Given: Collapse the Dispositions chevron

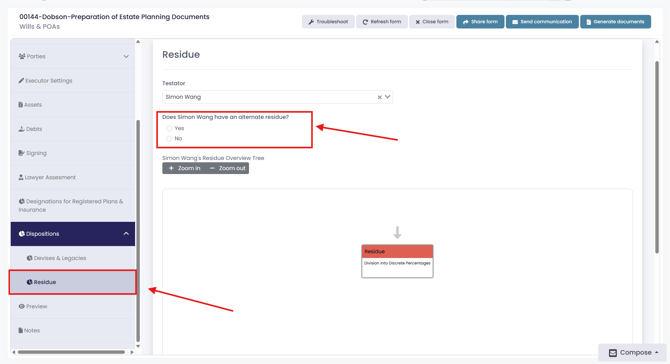Looking at the screenshot, I should pyautogui.click(x=126, y=234).
